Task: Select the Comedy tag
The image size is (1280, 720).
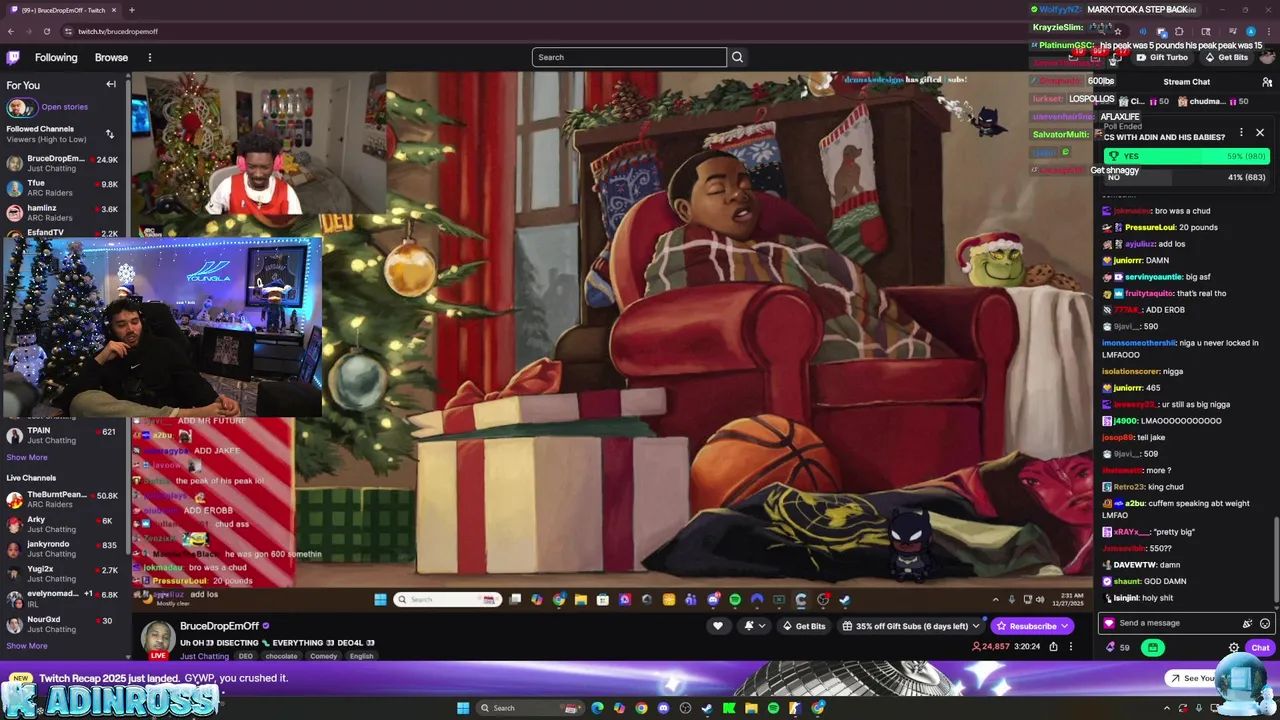Action: pos(324,656)
